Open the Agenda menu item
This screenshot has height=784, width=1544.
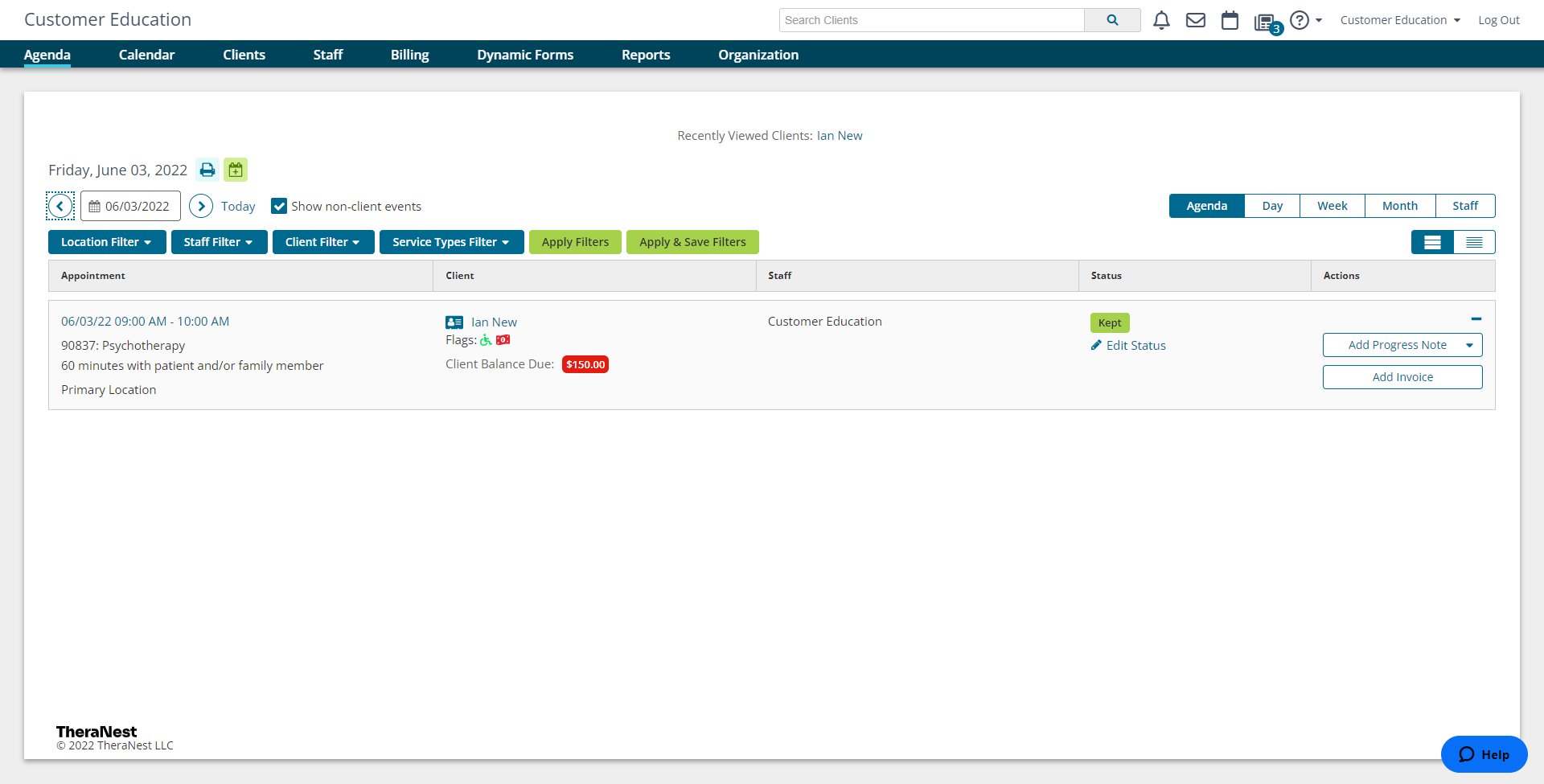(x=47, y=55)
